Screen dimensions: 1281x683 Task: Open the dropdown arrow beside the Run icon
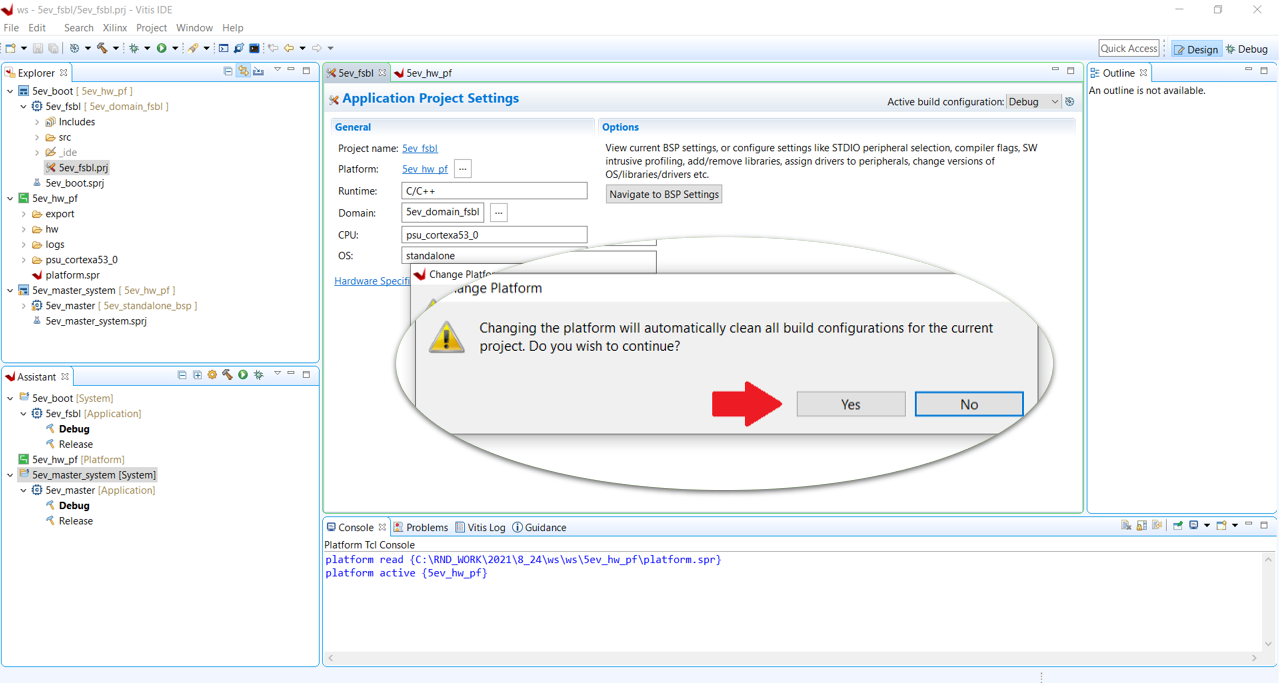(x=175, y=48)
